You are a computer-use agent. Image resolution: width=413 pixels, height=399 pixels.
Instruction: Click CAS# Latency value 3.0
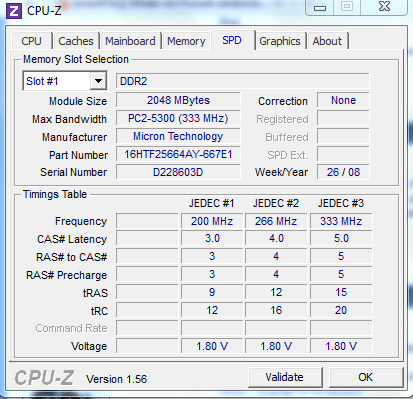click(x=212, y=239)
